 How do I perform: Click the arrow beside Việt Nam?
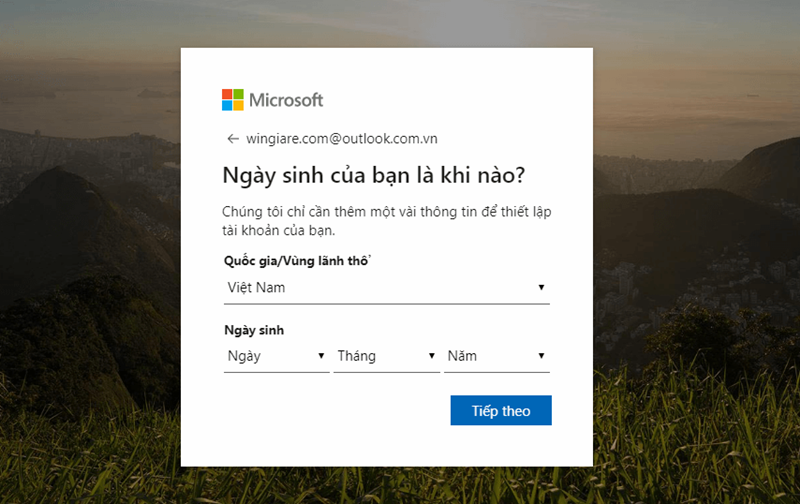[541, 287]
